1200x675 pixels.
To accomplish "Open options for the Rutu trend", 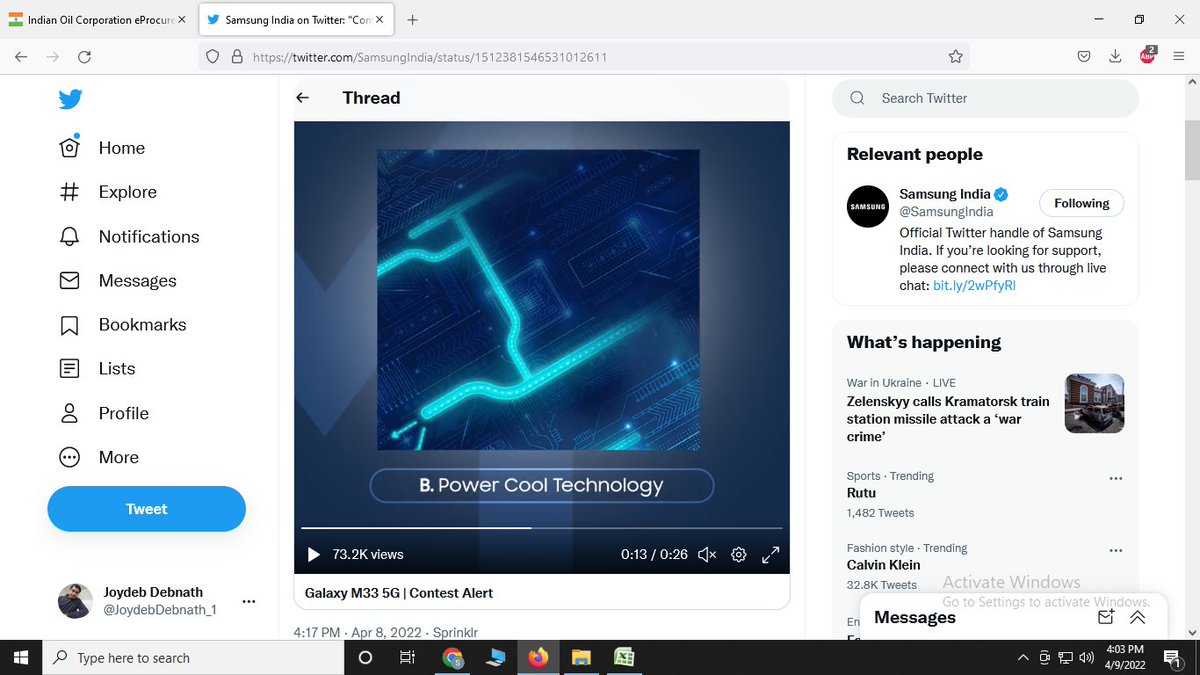I will click(1116, 478).
